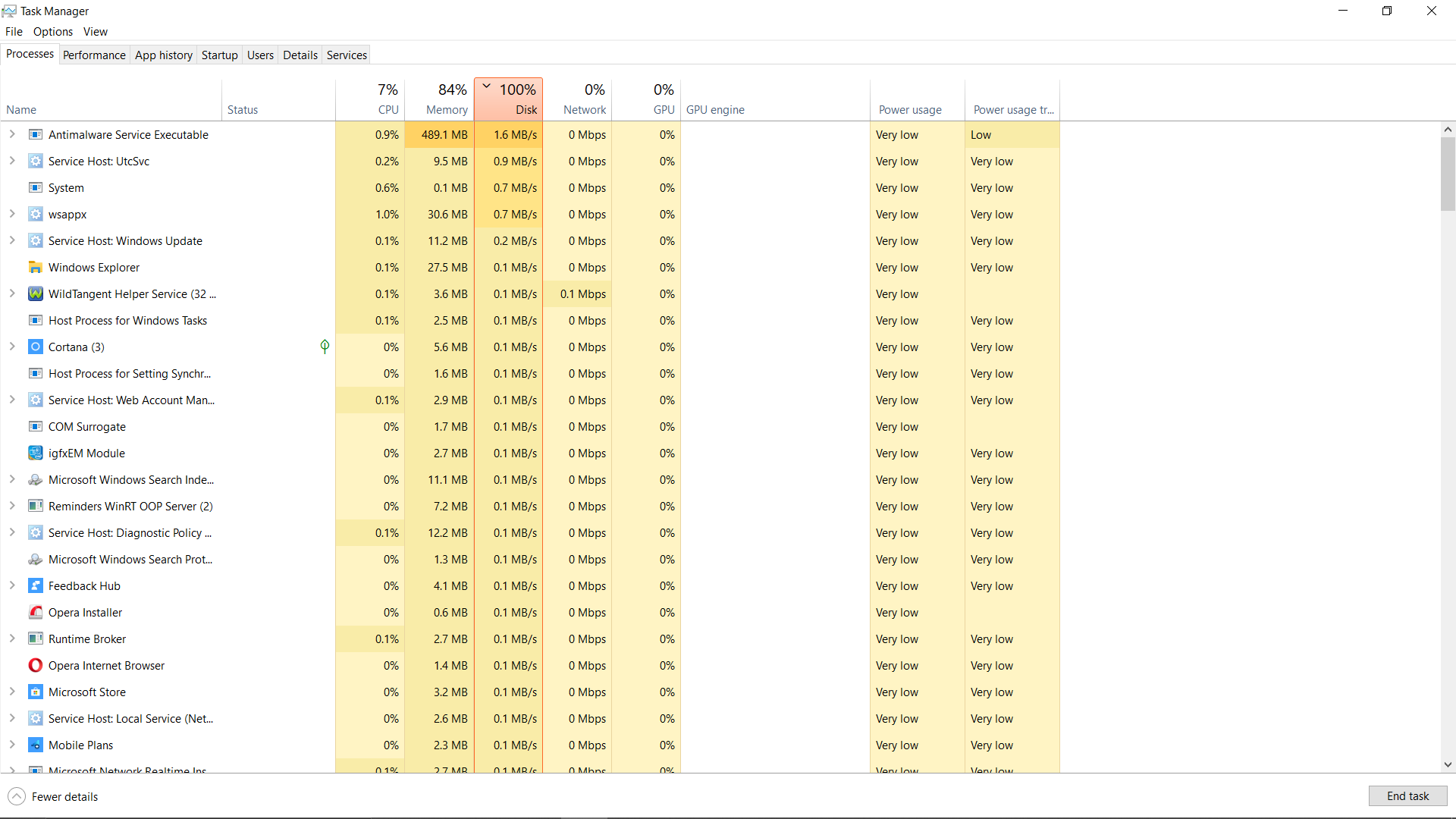Switch to the Users tab

260,55
